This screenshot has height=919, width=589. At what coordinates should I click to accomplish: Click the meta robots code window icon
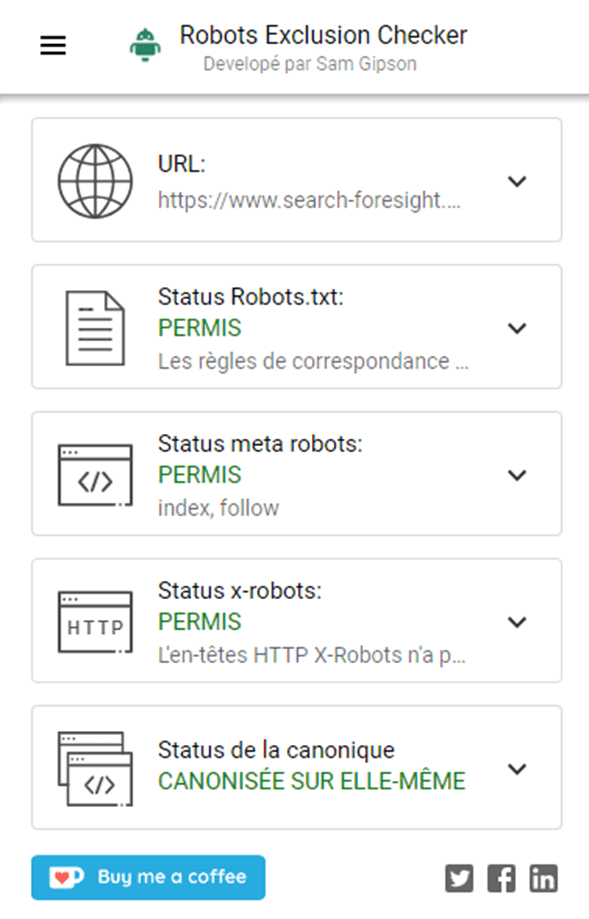(95, 475)
